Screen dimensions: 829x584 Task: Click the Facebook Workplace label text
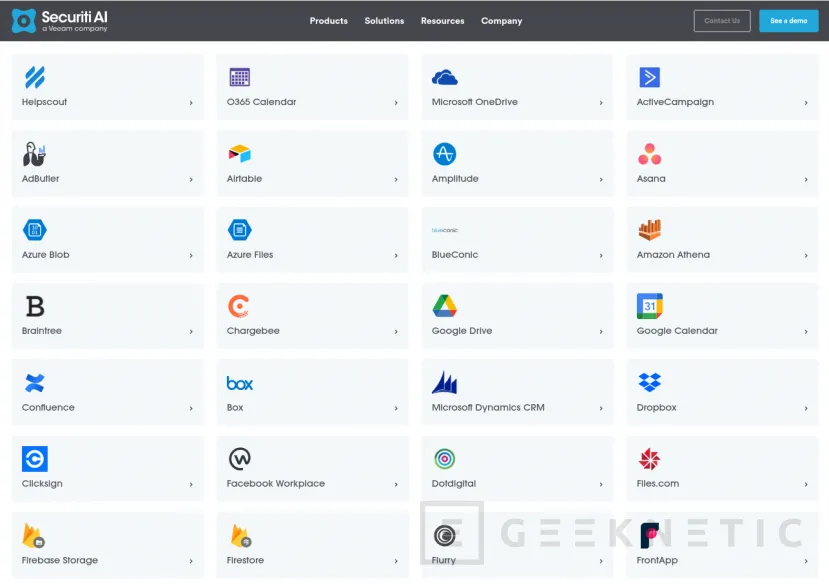coord(275,484)
